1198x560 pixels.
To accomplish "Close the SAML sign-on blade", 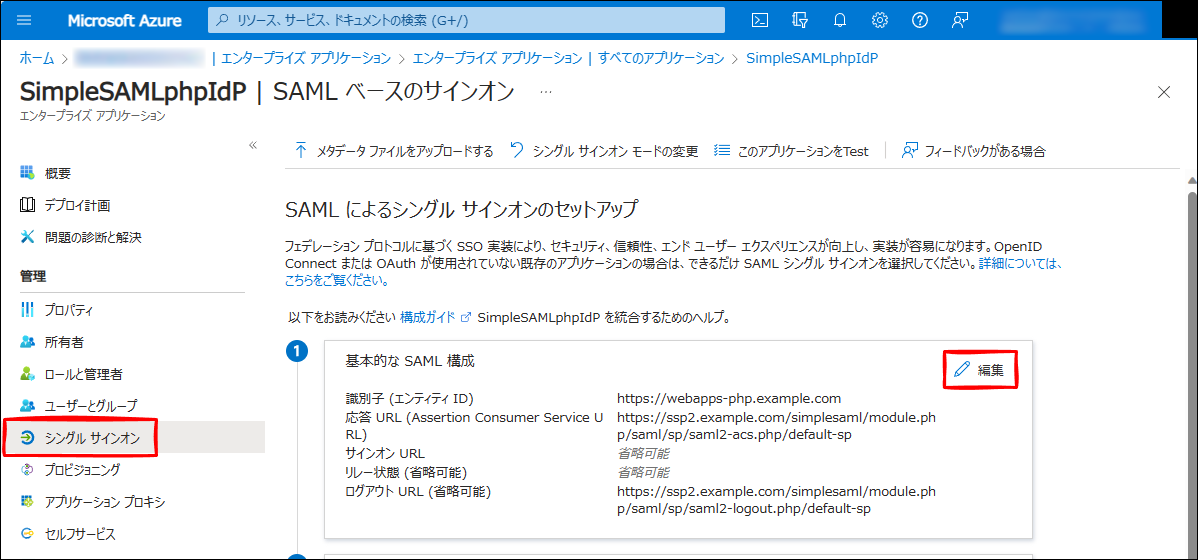I will point(1163,92).
